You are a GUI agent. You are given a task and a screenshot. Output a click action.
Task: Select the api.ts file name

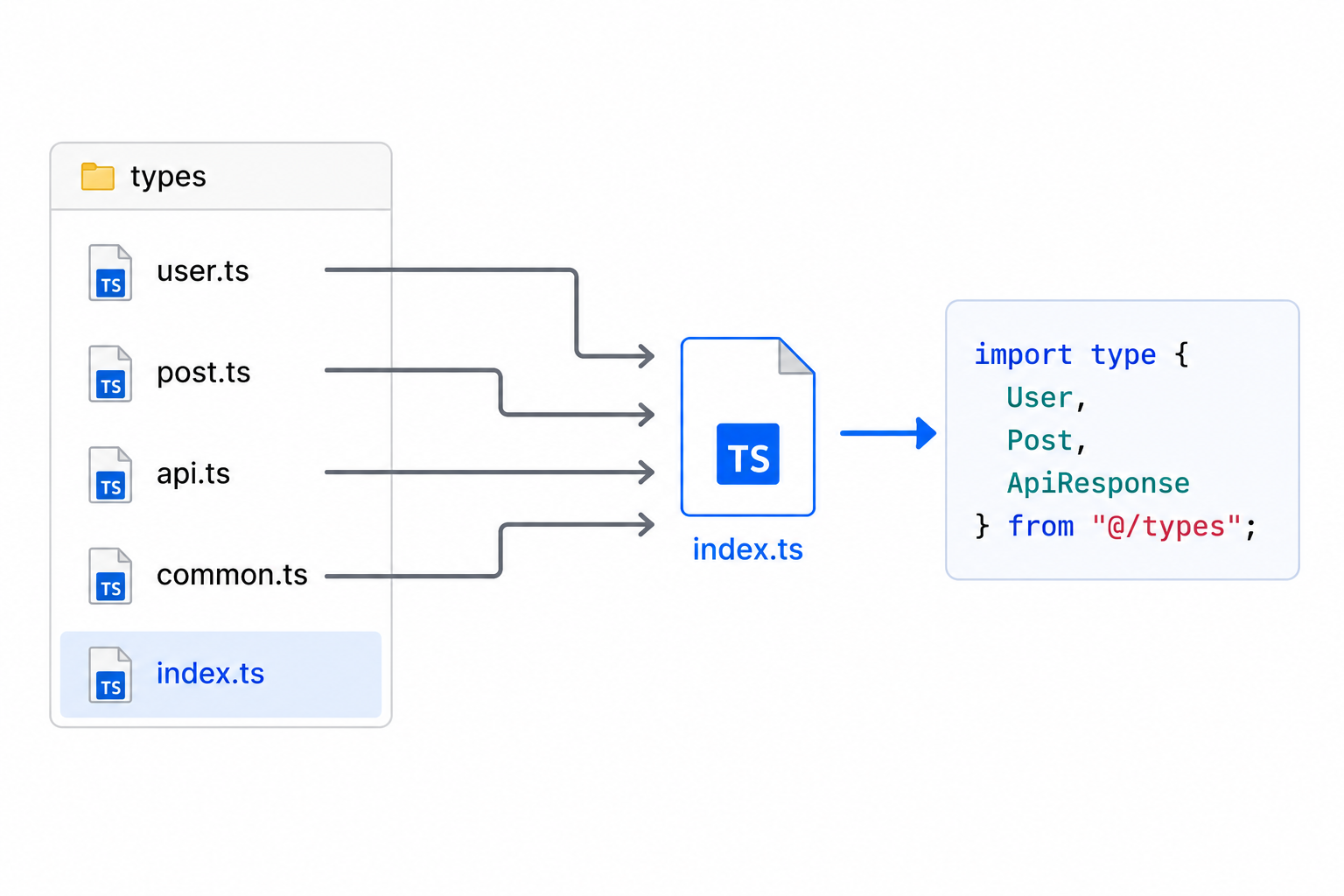pyautogui.click(x=193, y=473)
